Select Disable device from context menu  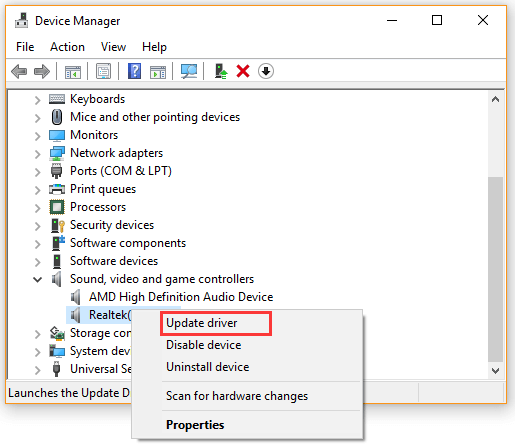[204, 345]
